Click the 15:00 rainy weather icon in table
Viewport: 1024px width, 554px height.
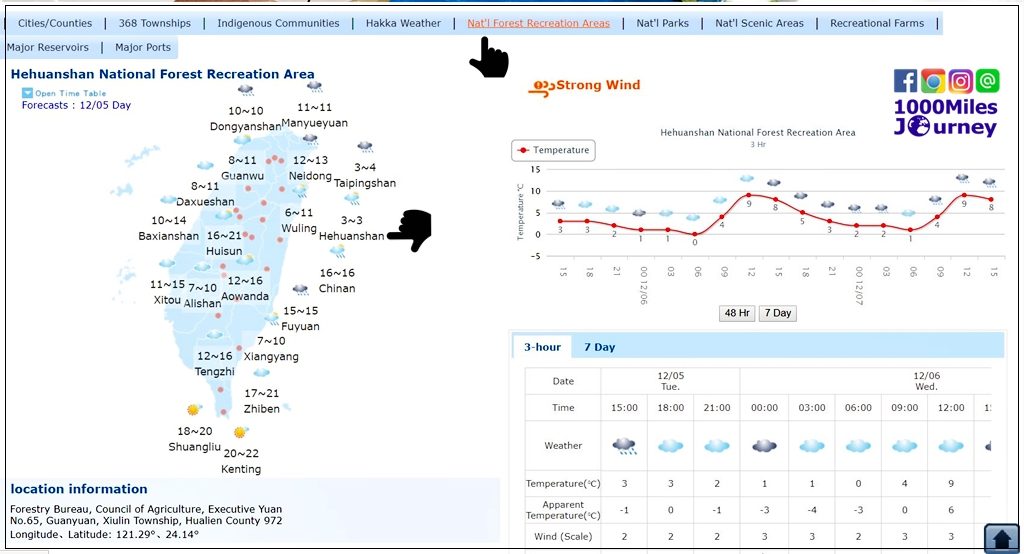click(x=624, y=446)
